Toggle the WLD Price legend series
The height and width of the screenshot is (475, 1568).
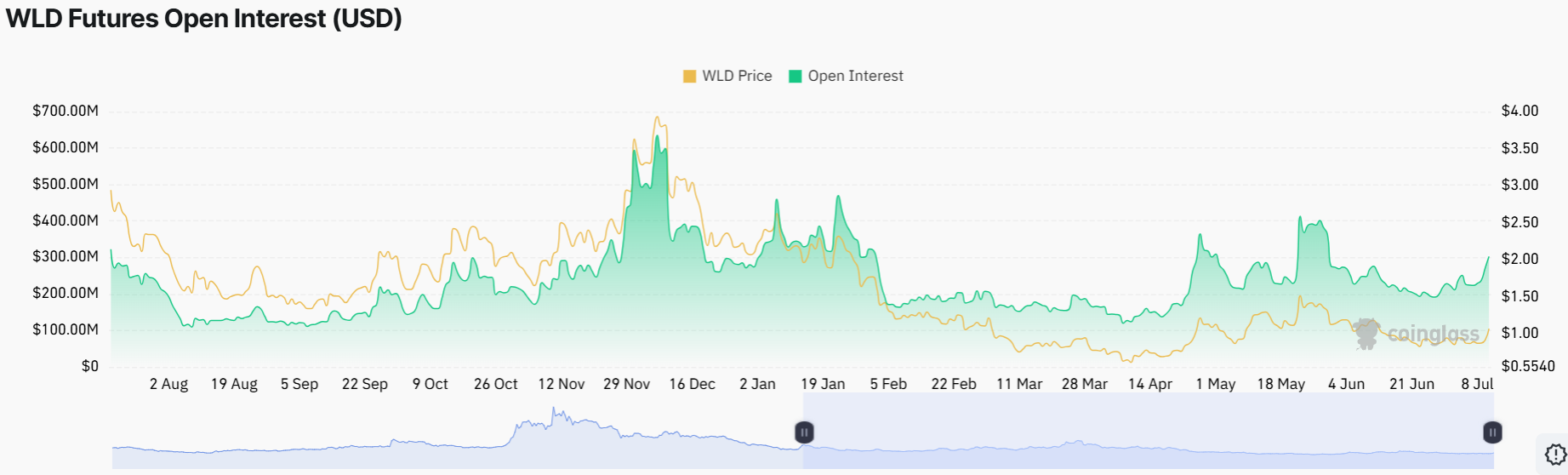tap(727, 76)
